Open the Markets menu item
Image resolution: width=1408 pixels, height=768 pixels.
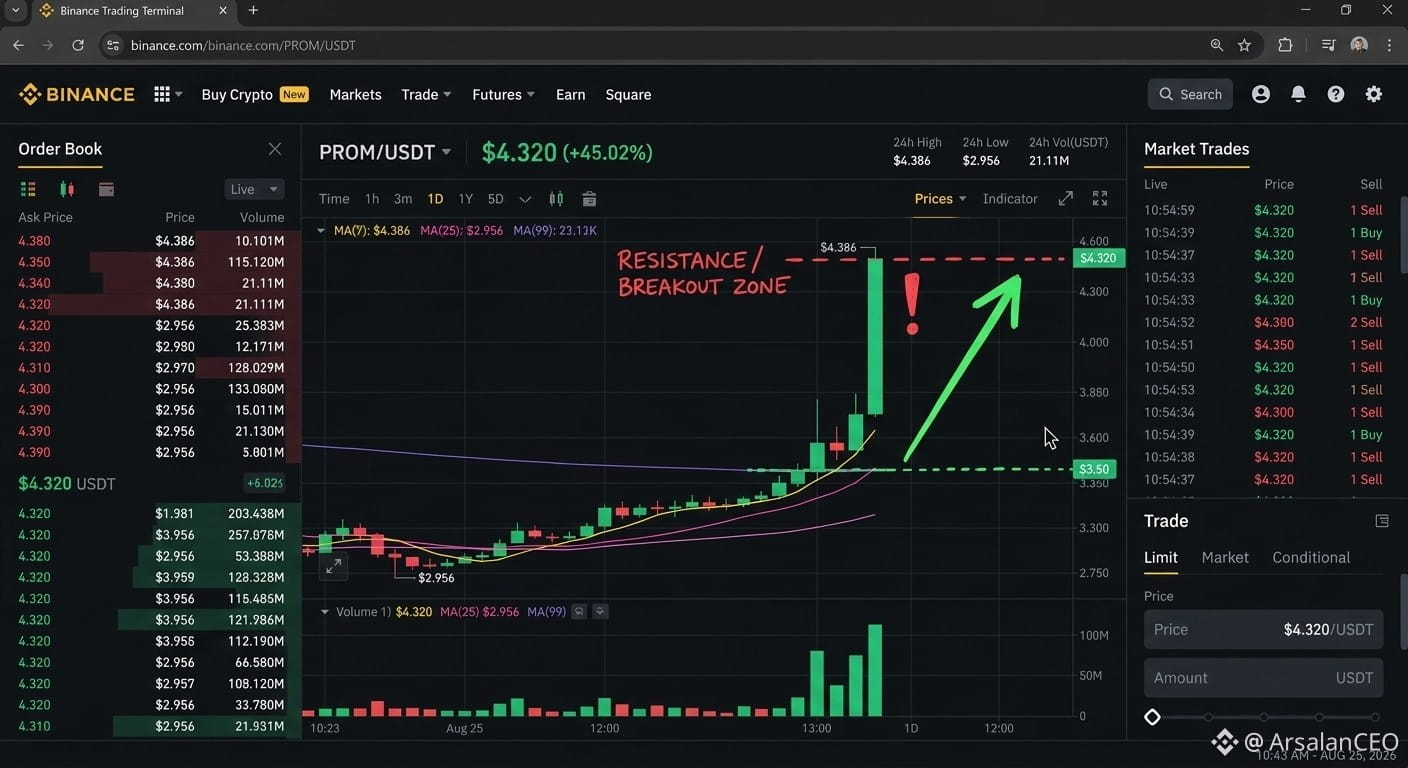pos(355,94)
